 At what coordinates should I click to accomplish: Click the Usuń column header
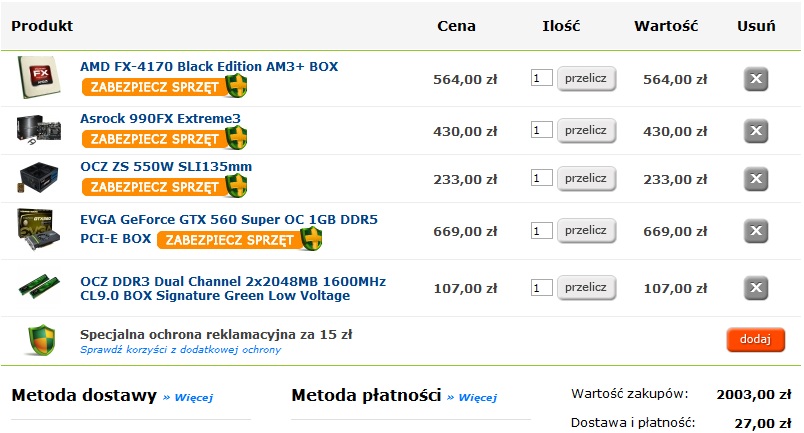click(756, 26)
